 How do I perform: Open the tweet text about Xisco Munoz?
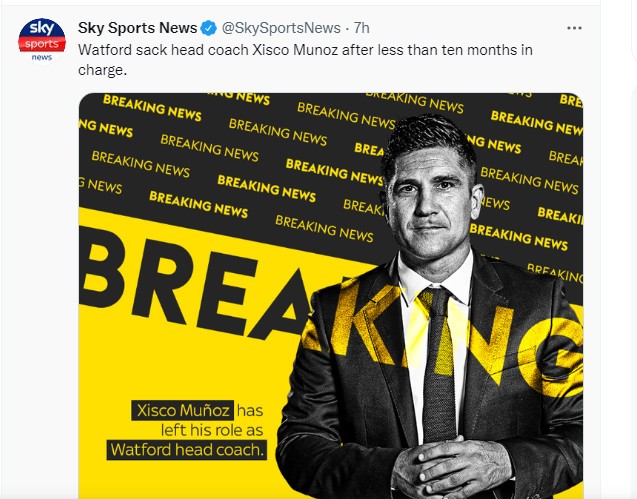[x=305, y=60]
